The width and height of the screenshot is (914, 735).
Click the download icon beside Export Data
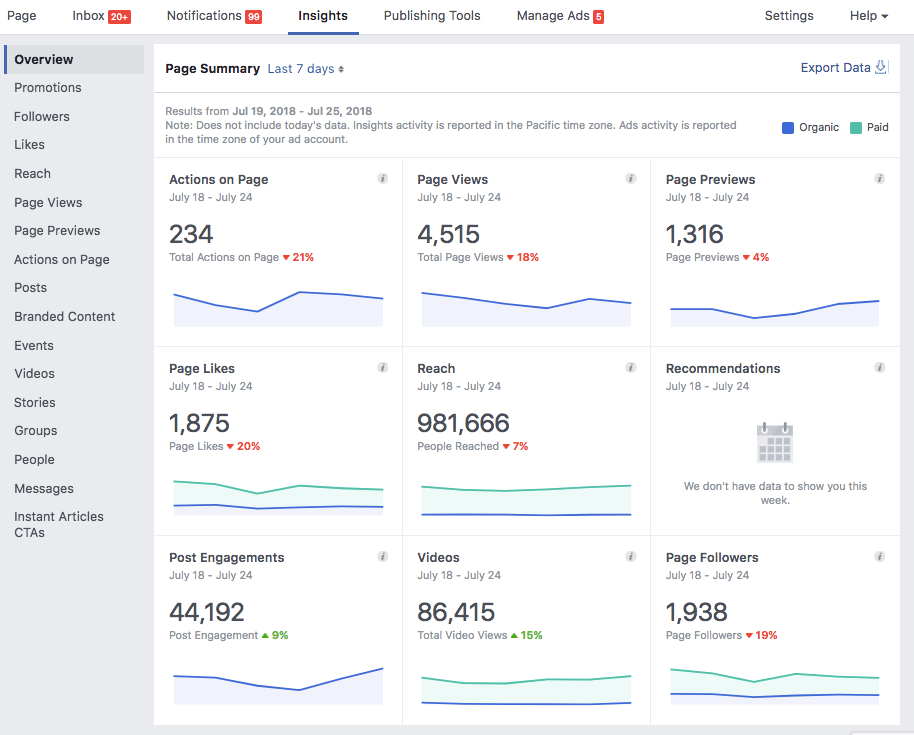point(879,66)
